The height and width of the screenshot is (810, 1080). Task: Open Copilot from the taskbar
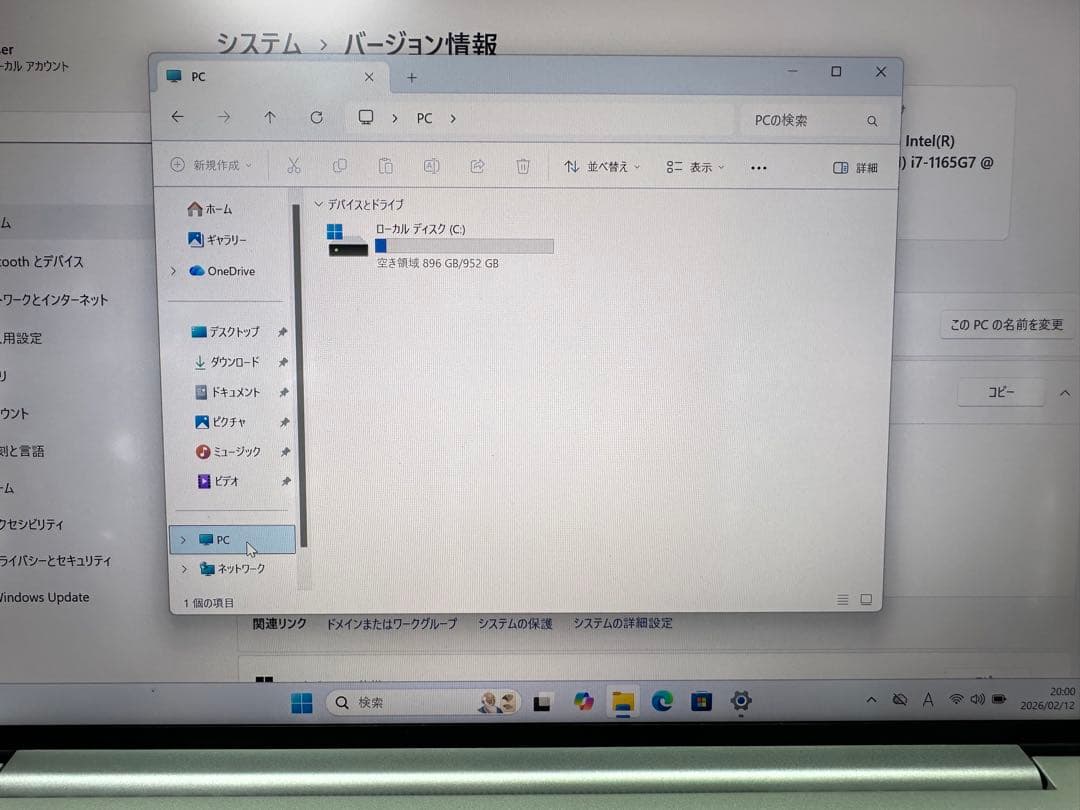[585, 702]
